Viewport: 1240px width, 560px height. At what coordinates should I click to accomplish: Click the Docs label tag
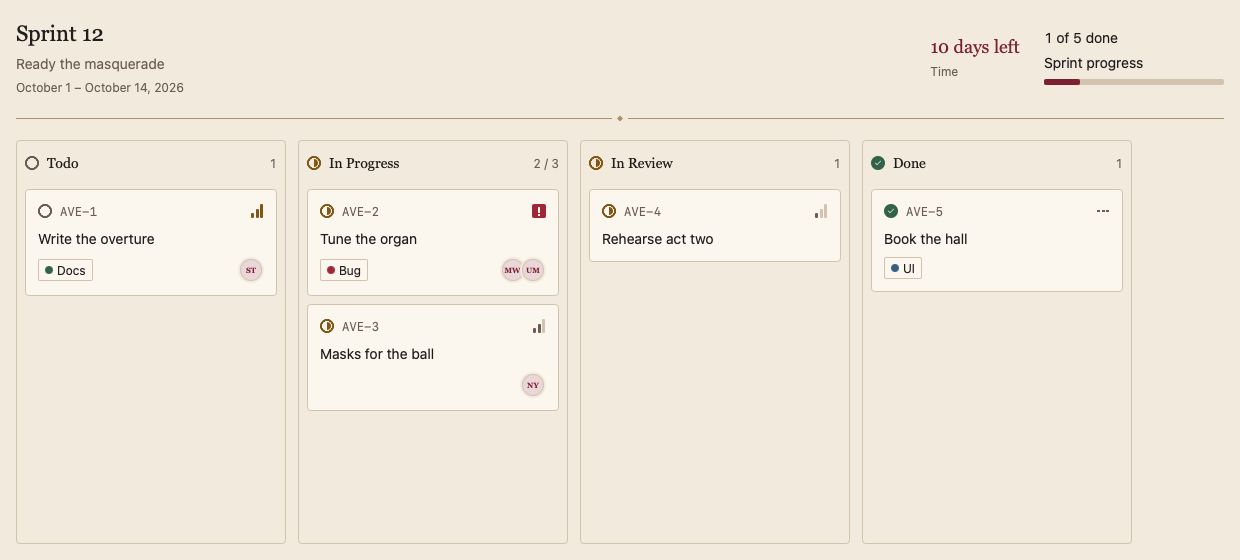pyautogui.click(x=65, y=270)
